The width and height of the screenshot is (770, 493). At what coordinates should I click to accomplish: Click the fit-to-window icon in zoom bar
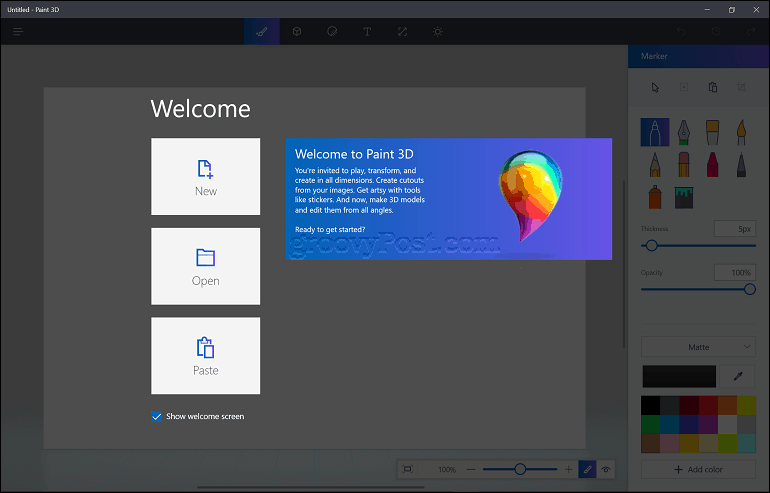coord(408,469)
